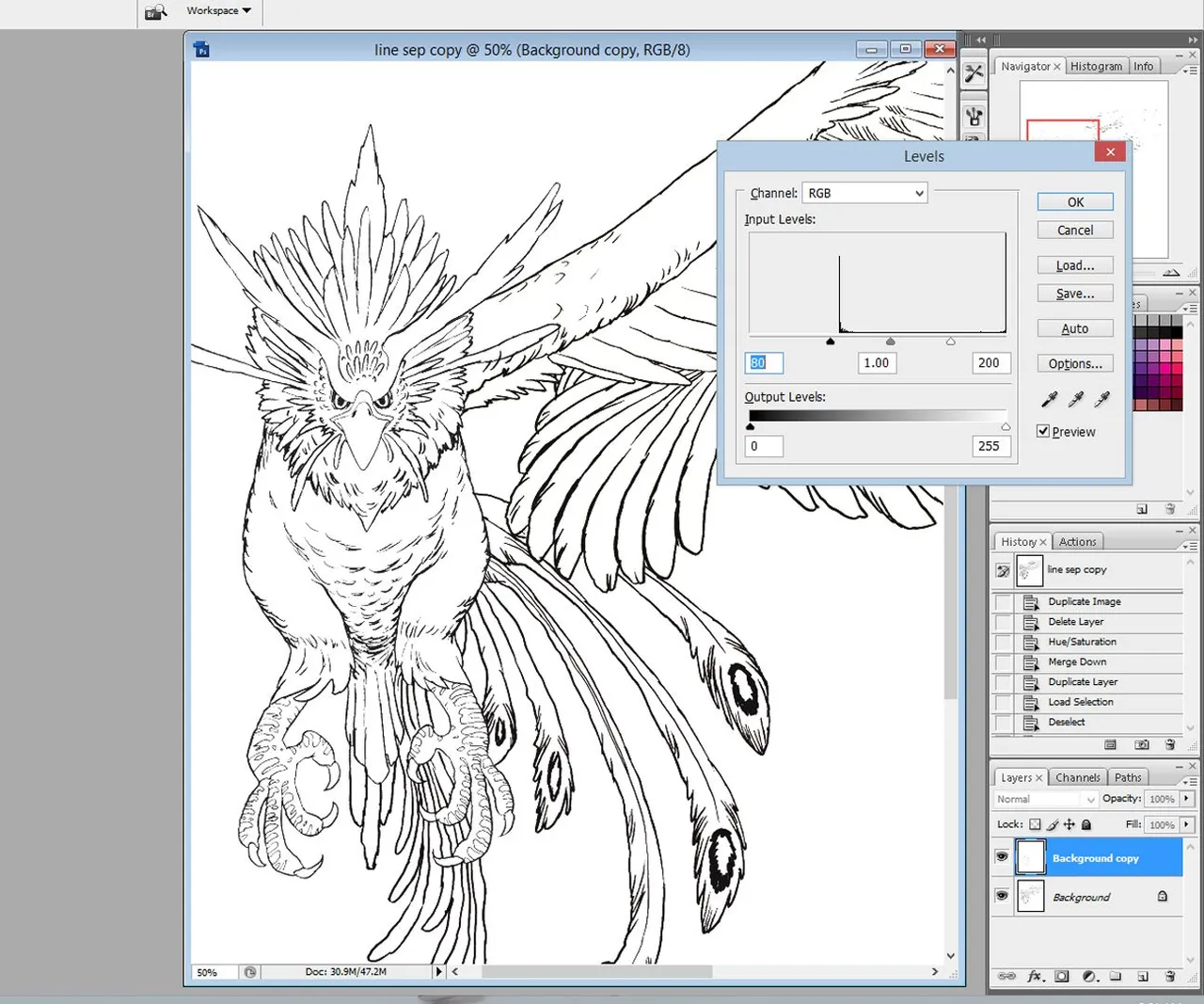Open the Layers panel options menu

tap(1191, 781)
